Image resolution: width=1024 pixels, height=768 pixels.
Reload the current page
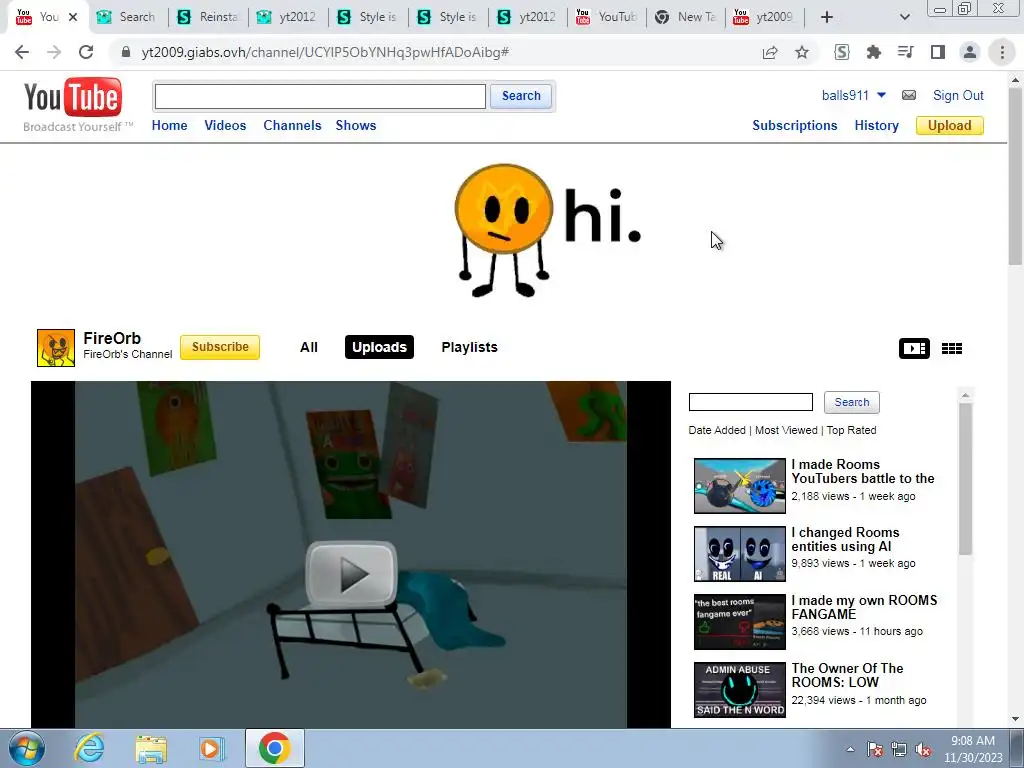pos(86,52)
